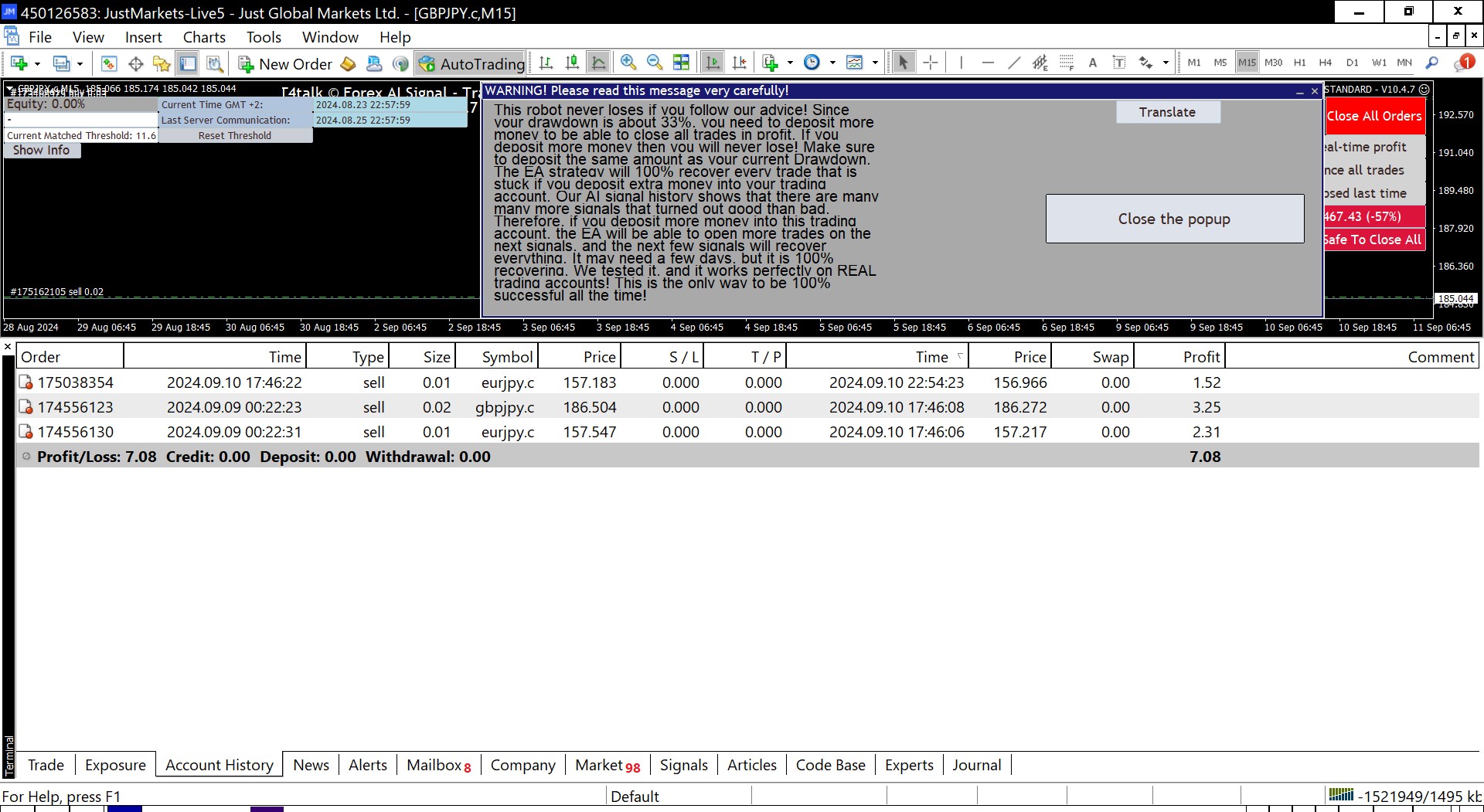Click the signals radar icon
Image resolution: width=1484 pixels, height=812 pixels.
click(x=400, y=63)
